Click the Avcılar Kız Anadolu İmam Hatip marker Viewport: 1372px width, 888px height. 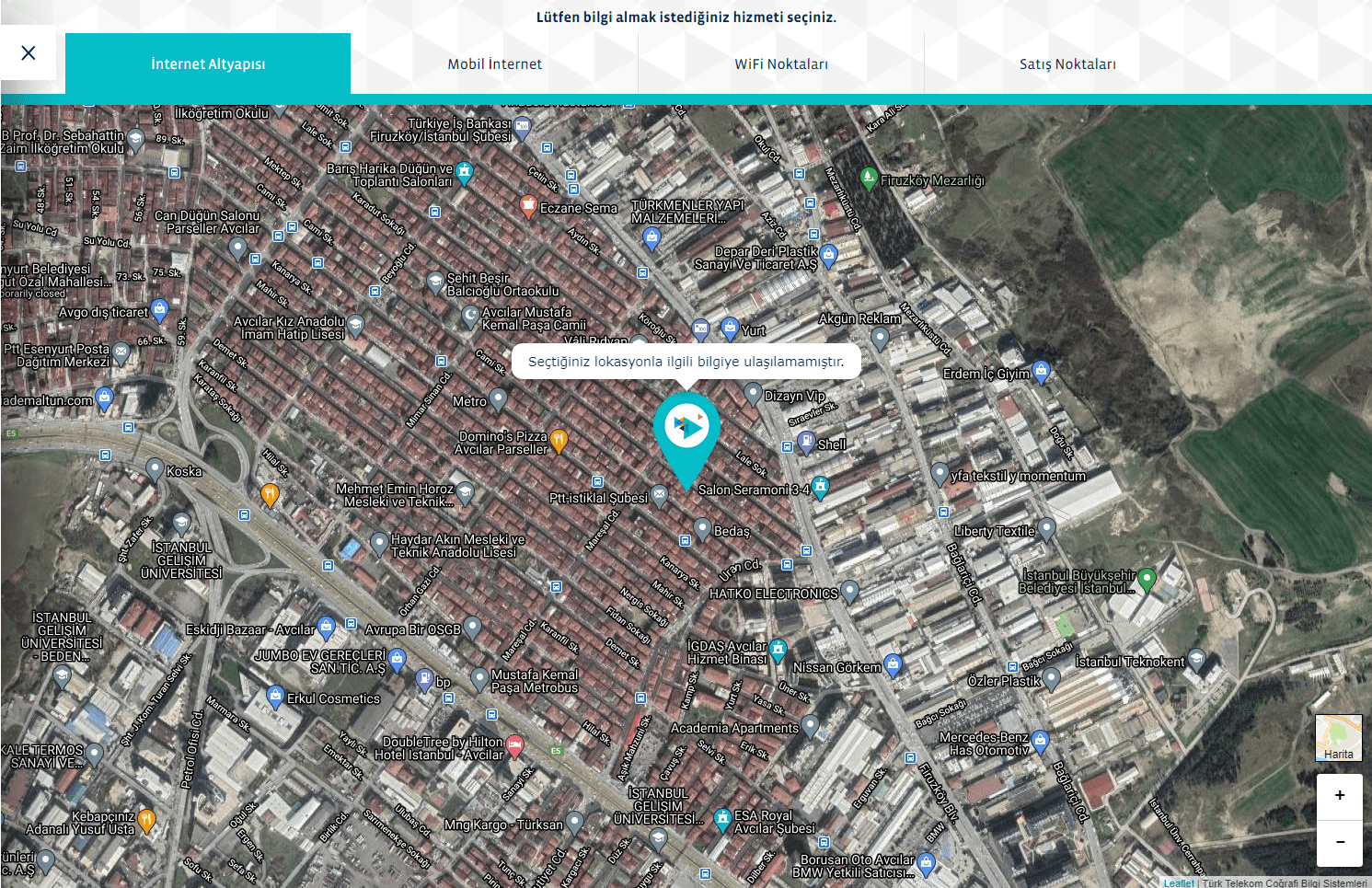[x=355, y=325]
